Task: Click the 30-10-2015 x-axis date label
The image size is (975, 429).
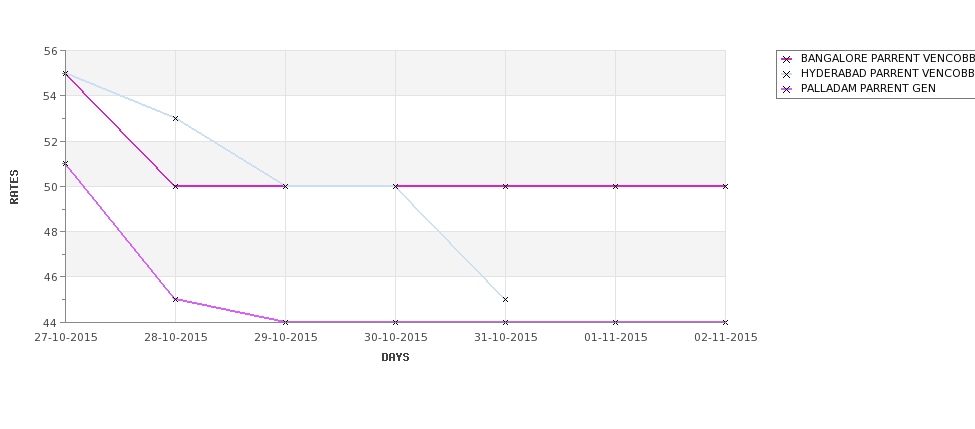Action: (x=395, y=338)
